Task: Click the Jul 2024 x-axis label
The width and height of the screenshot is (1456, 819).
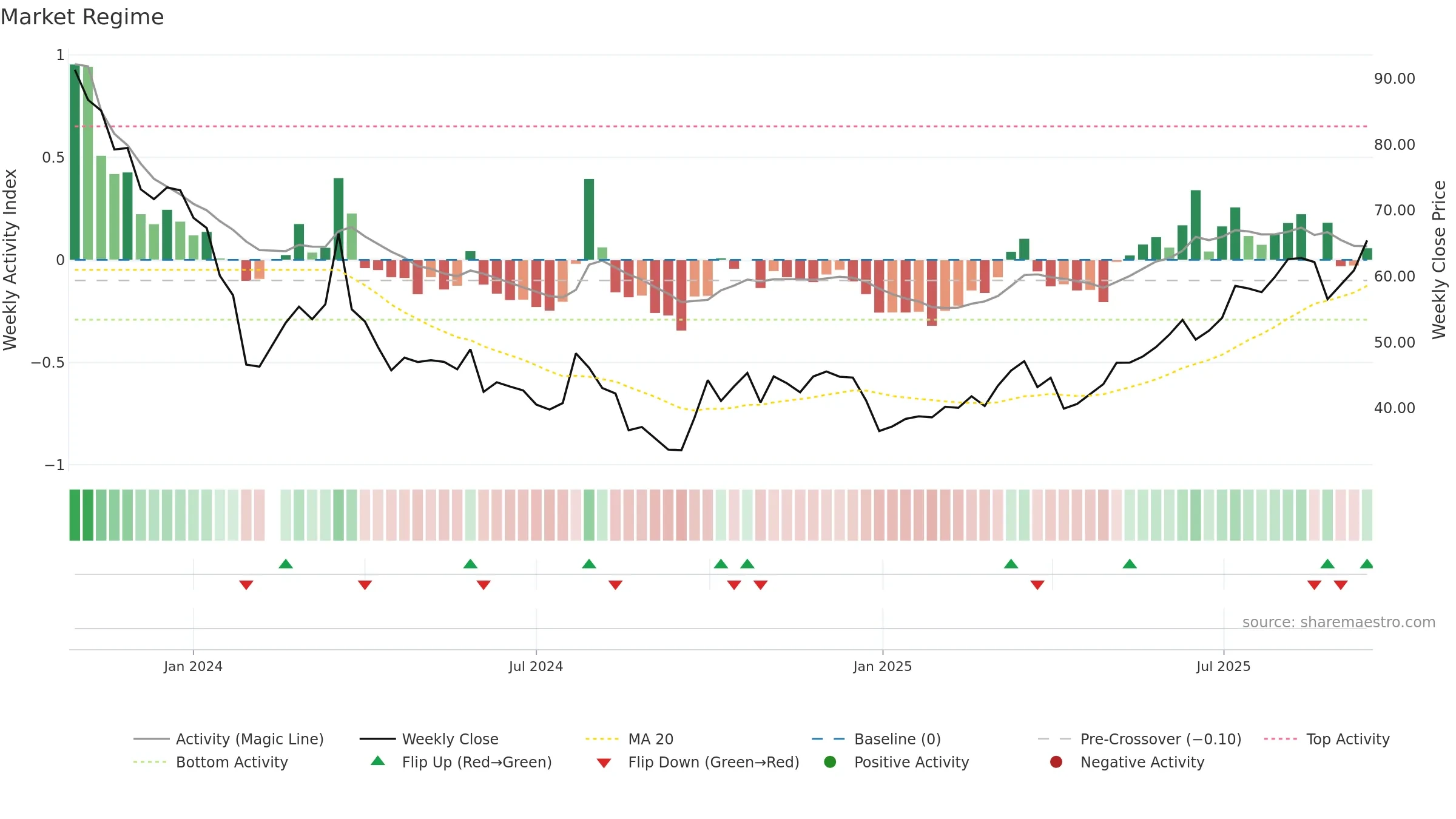Action: click(536, 666)
